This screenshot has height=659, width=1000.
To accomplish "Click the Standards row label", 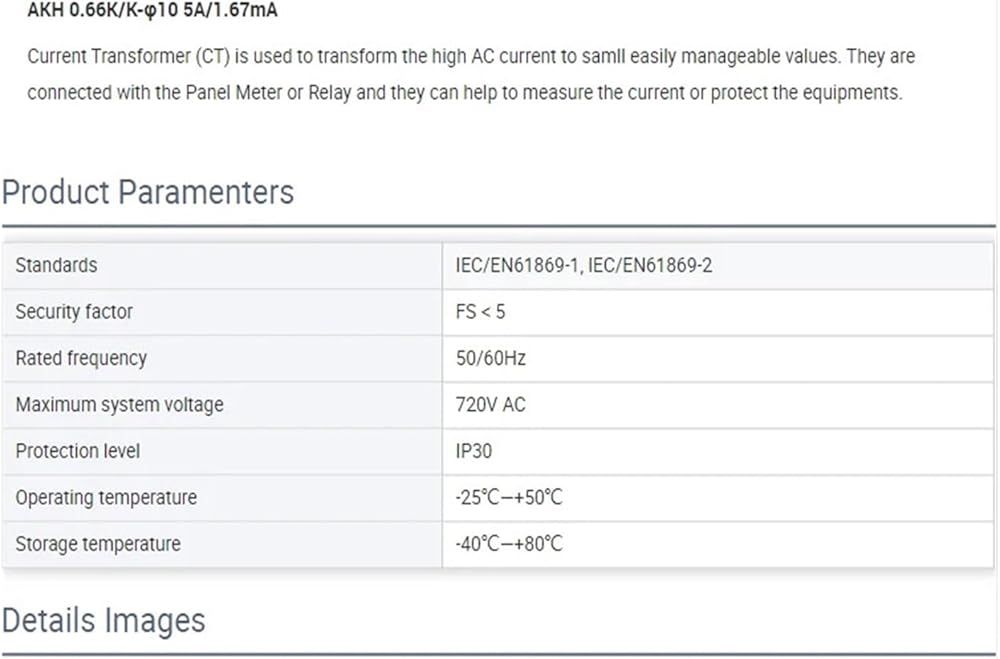I will click(56, 265).
